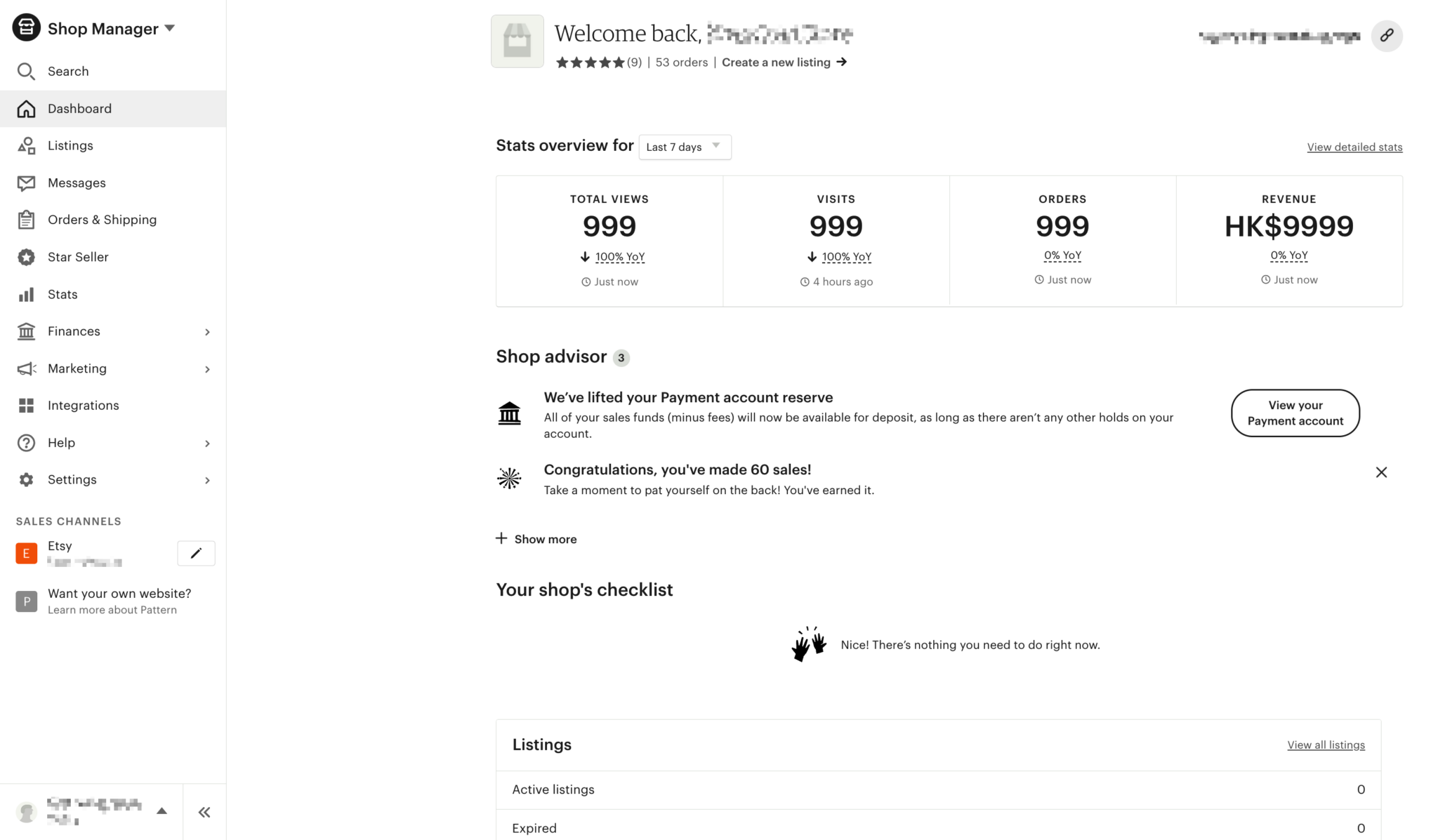This screenshot has height=840, width=1438.
Task: Open the Search icon in sidebar
Action: 26,71
